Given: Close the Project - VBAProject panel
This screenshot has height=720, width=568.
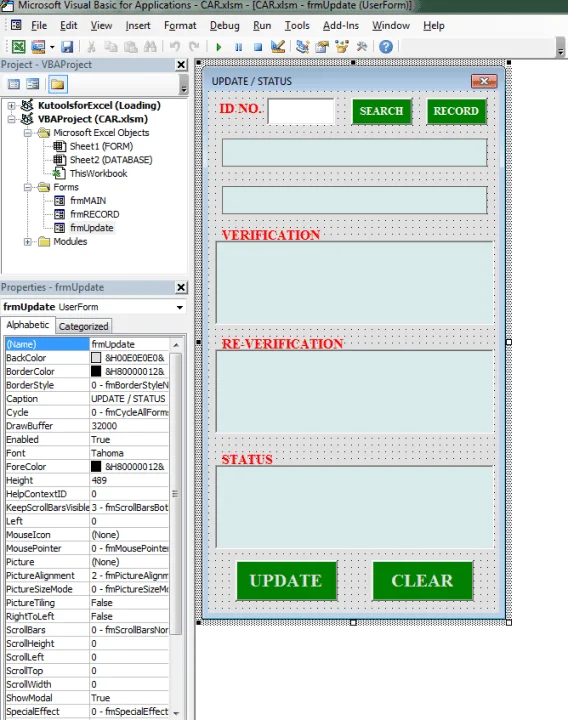Looking at the screenshot, I should click(x=181, y=65).
